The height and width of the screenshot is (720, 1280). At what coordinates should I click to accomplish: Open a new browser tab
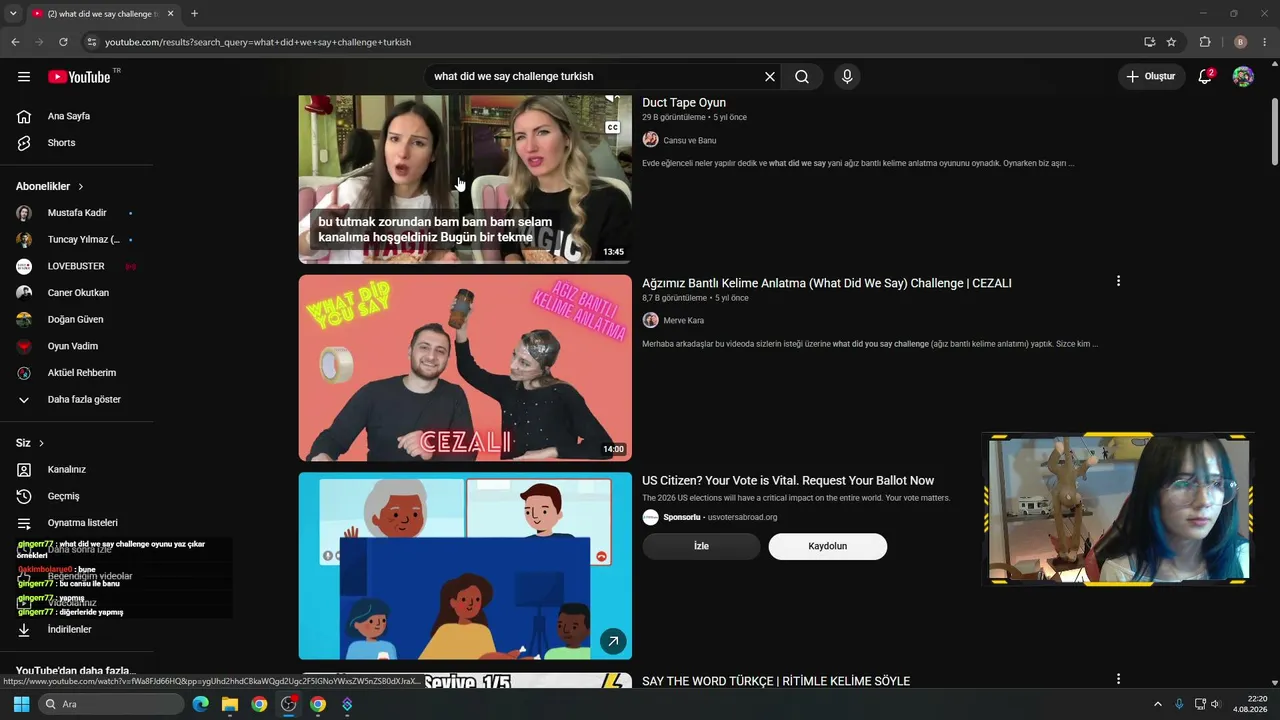point(194,14)
